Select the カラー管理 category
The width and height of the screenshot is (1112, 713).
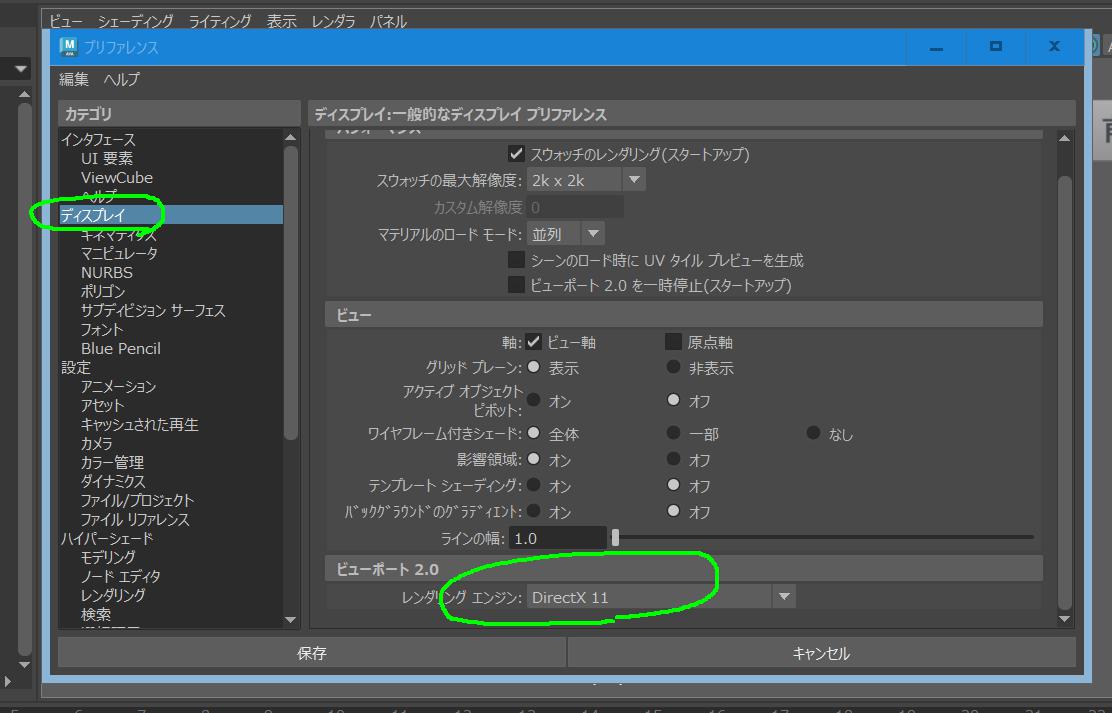click(x=112, y=463)
